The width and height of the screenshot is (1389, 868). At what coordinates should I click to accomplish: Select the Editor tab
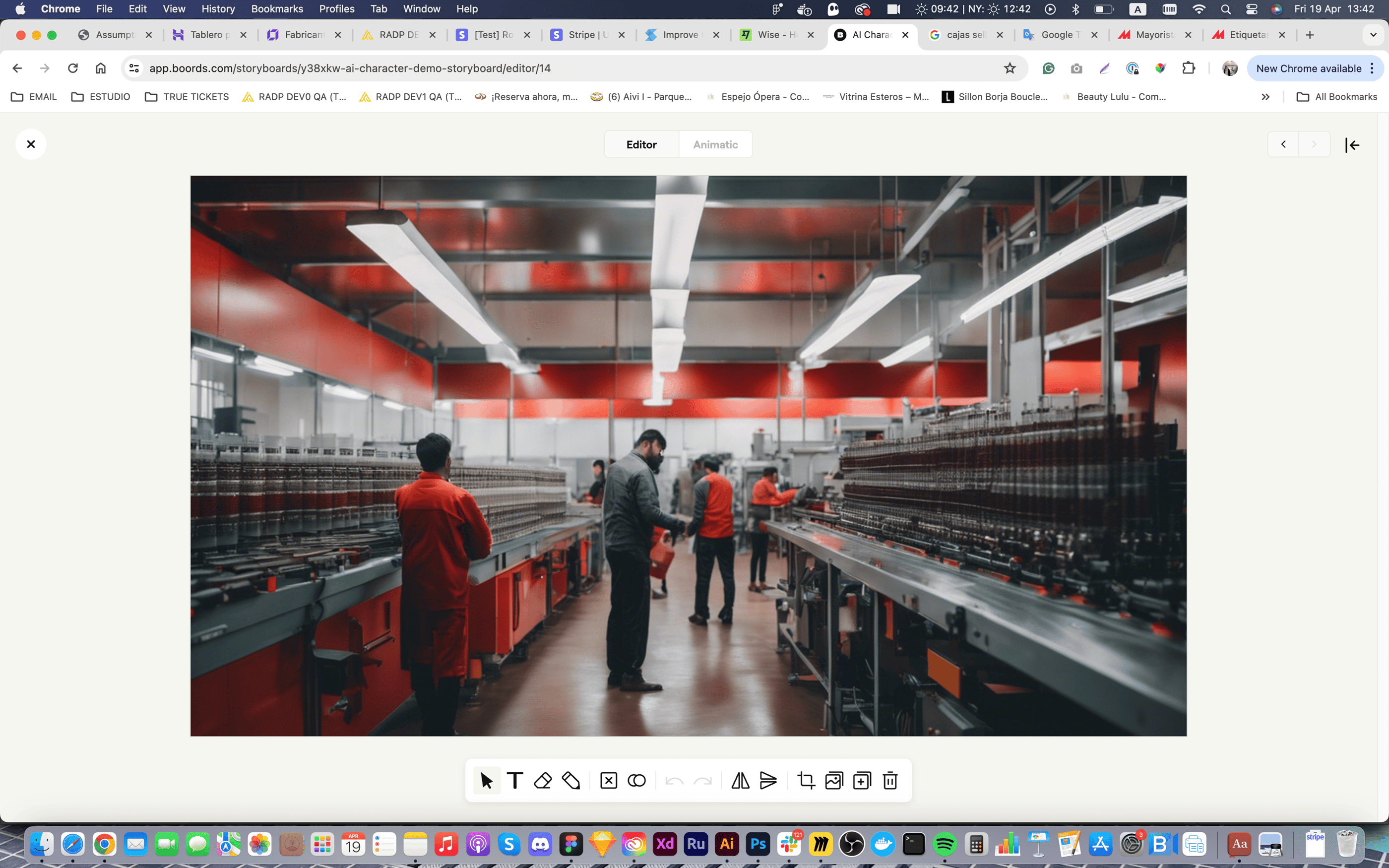(x=641, y=145)
